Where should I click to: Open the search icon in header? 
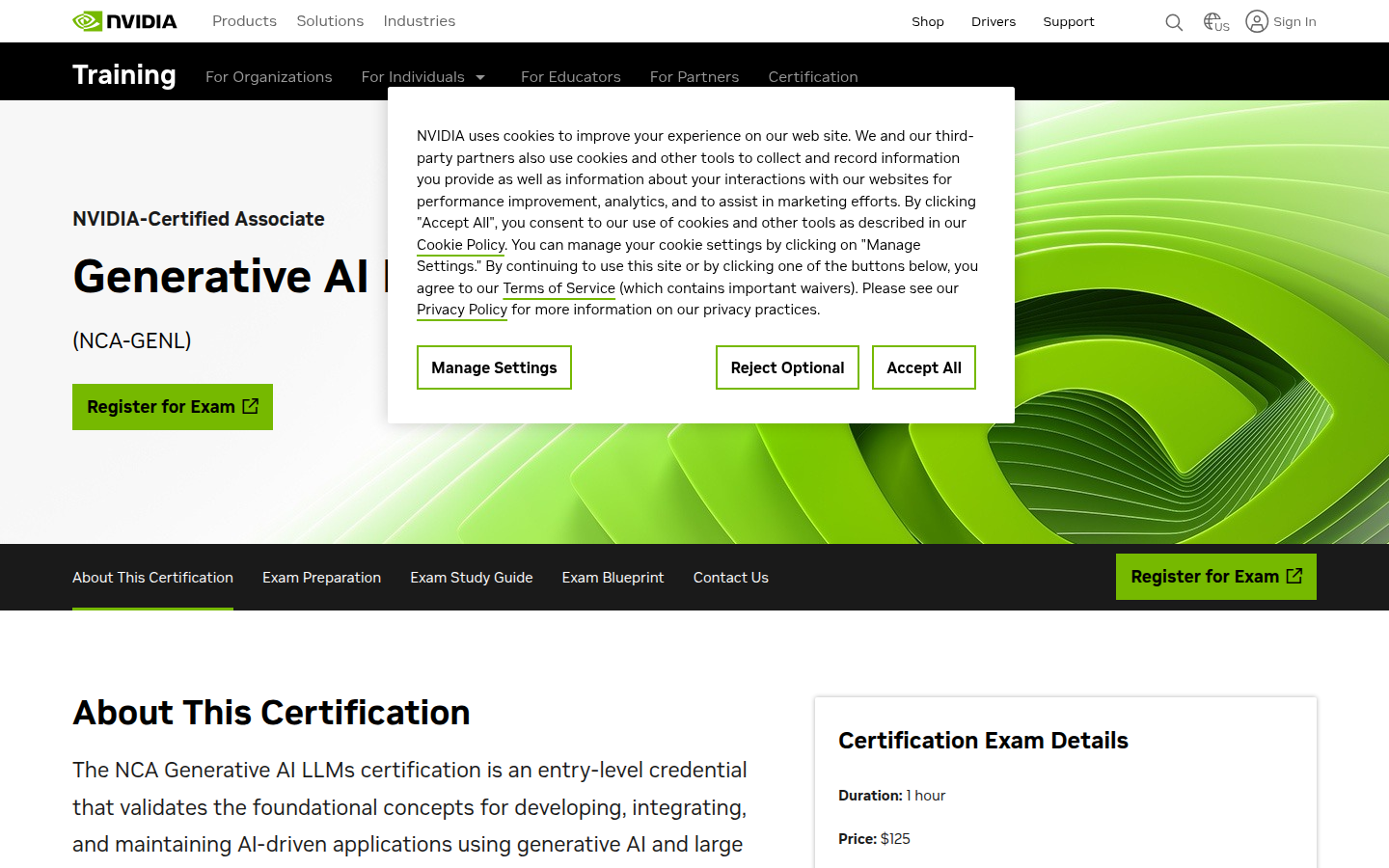click(x=1174, y=22)
